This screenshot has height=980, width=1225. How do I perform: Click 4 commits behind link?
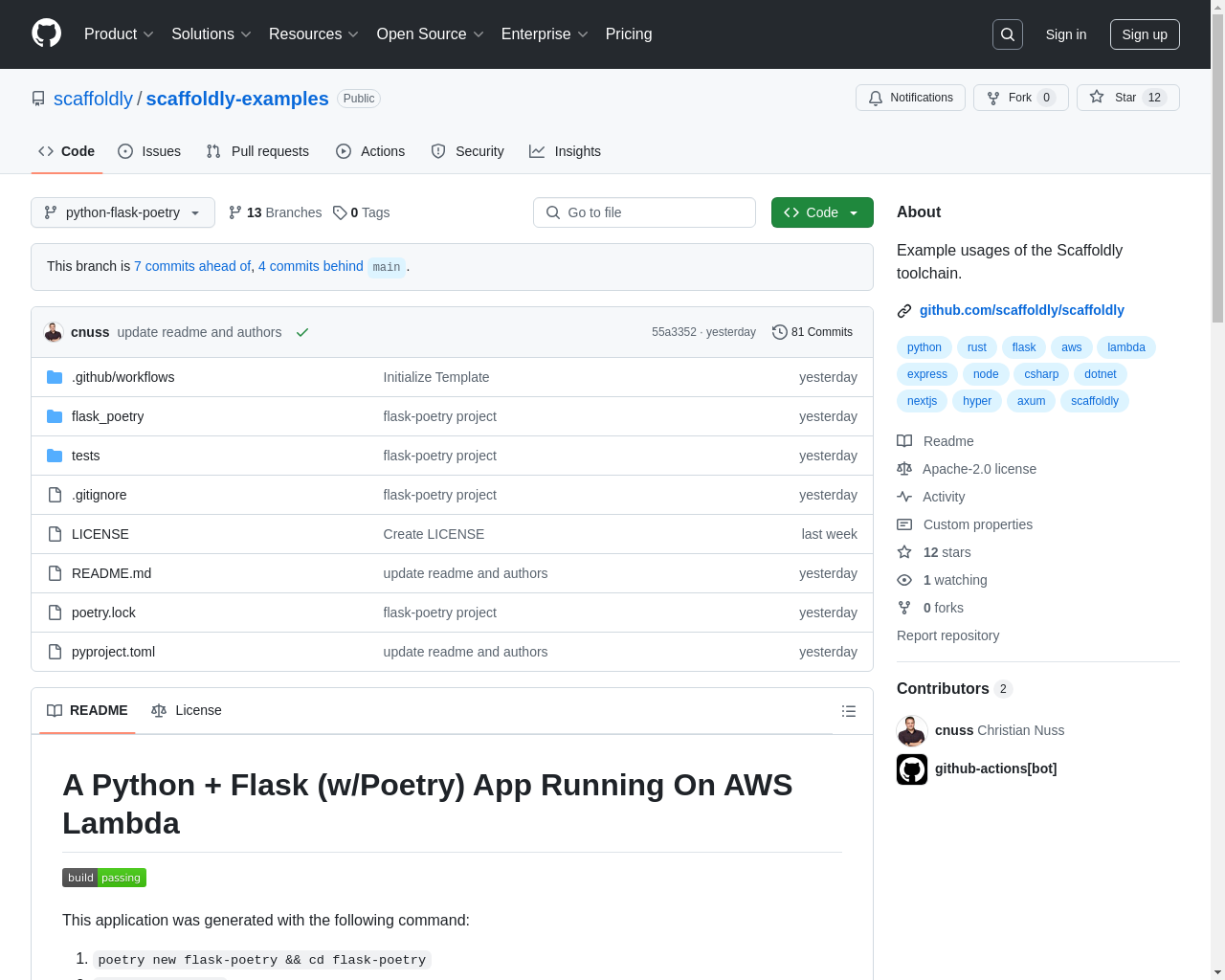(x=311, y=266)
